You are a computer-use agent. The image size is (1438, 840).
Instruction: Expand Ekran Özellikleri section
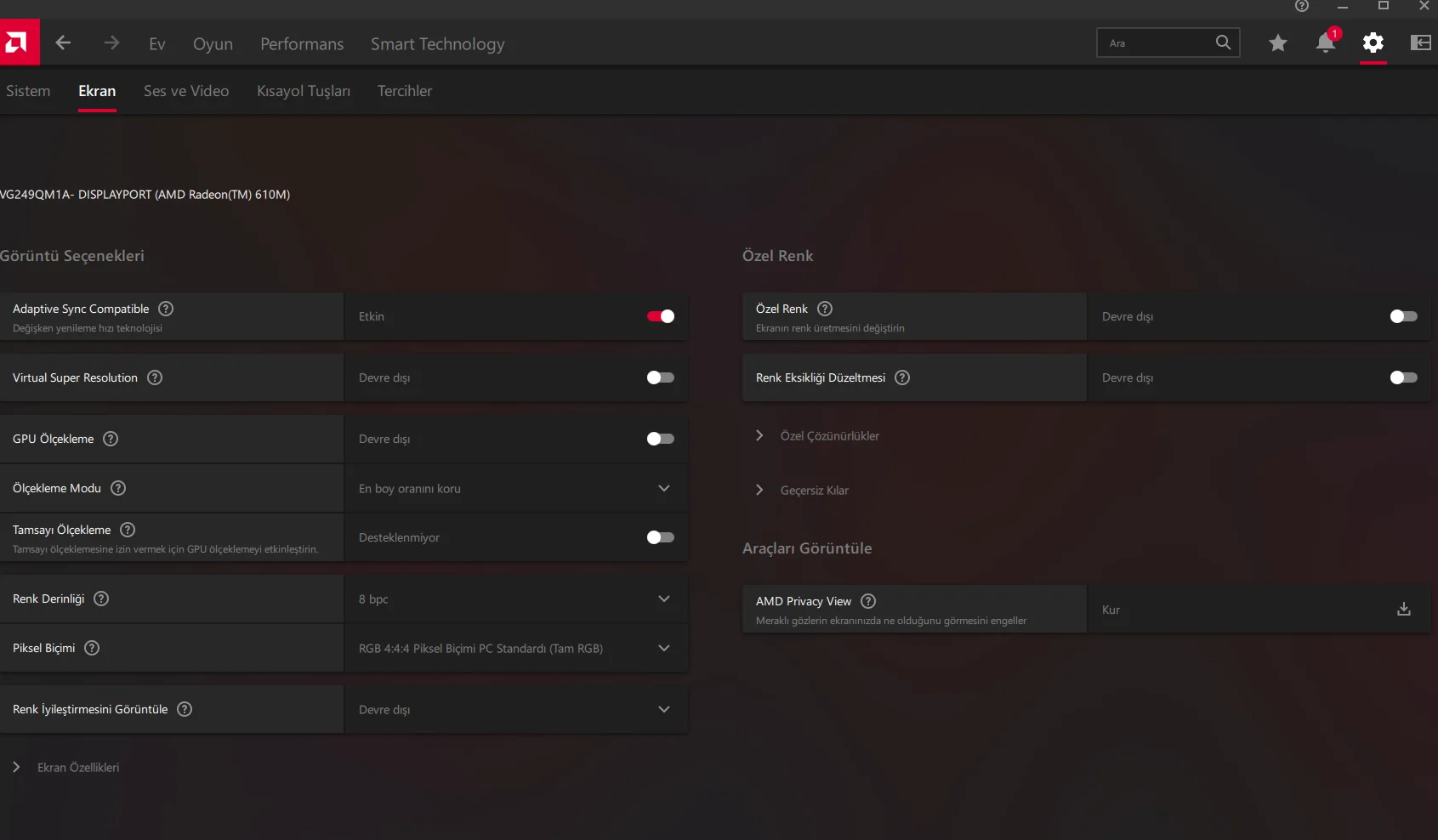(66, 767)
